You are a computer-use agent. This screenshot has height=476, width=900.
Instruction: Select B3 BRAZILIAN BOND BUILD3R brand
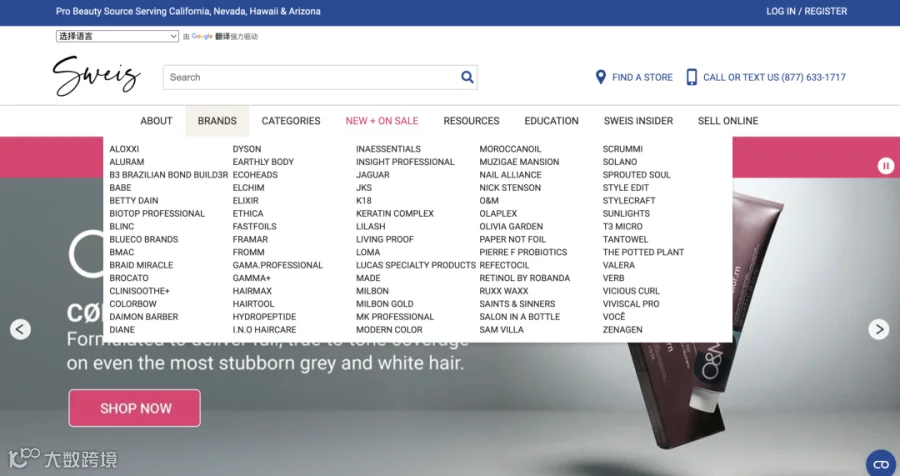169,175
